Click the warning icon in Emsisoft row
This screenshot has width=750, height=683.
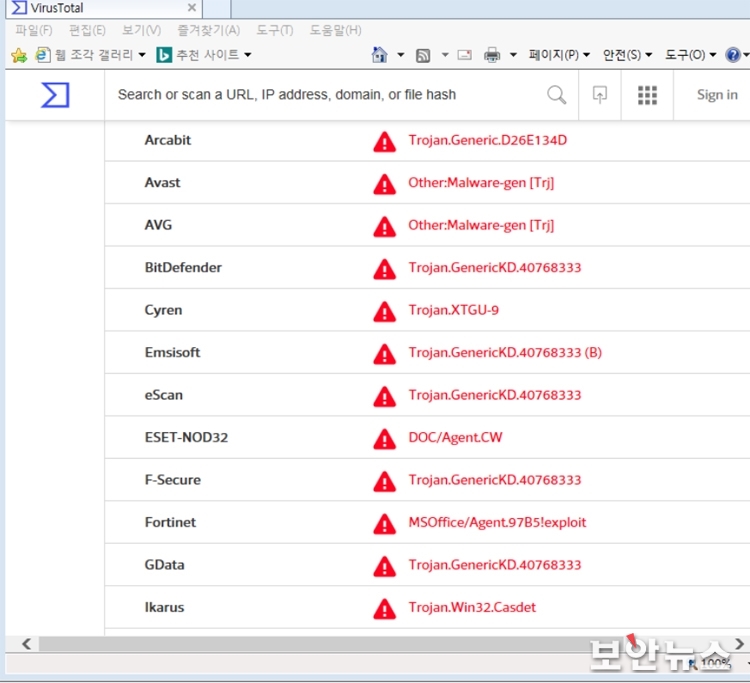coord(385,354)
